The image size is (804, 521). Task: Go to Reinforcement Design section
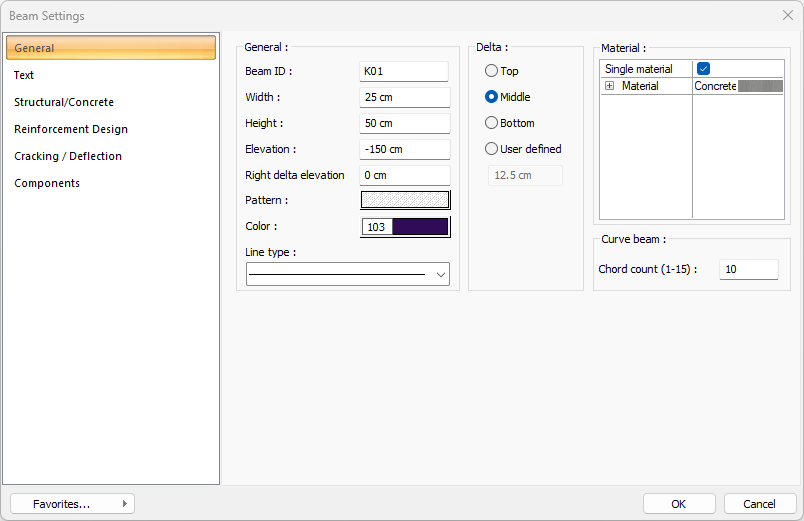coord(71,129)
